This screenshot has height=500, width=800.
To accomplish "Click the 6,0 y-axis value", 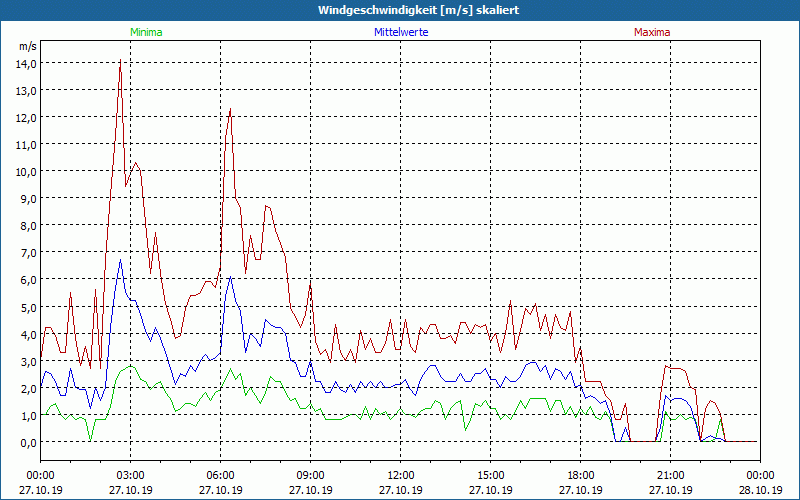I will tap(29, 280).
